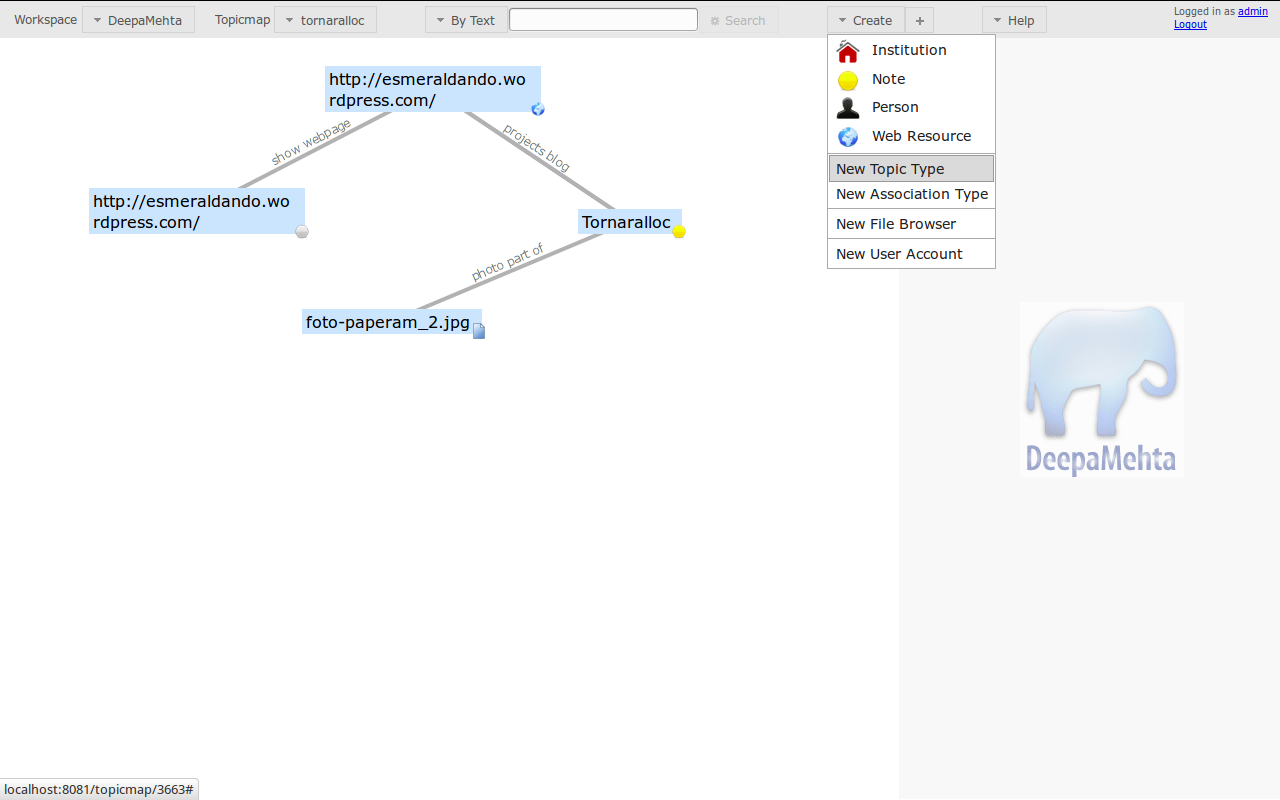1280x800 pixels.
Task: Select the top esmeraldando.wordpress.com topic label
Action: pyautogui.click(x=433, y=89)
